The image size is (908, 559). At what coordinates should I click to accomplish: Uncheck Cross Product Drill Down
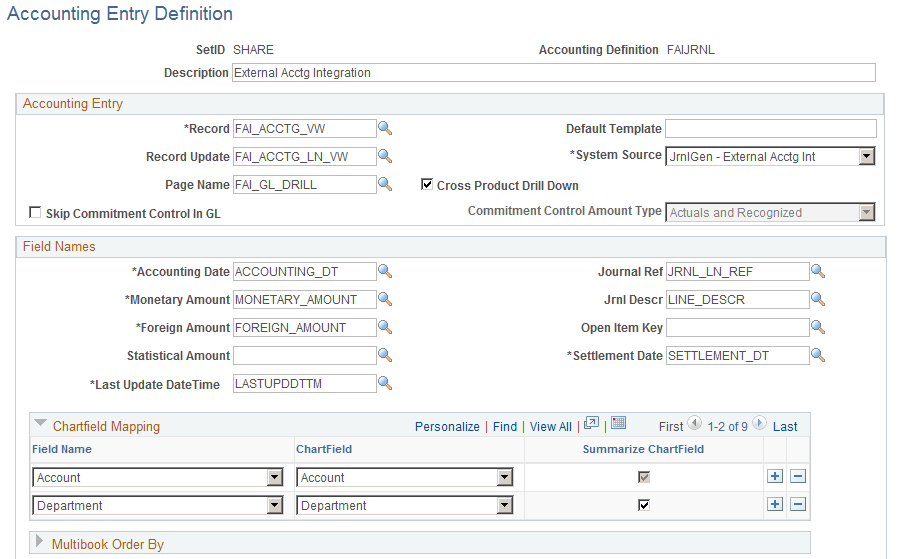click(427, 184)
